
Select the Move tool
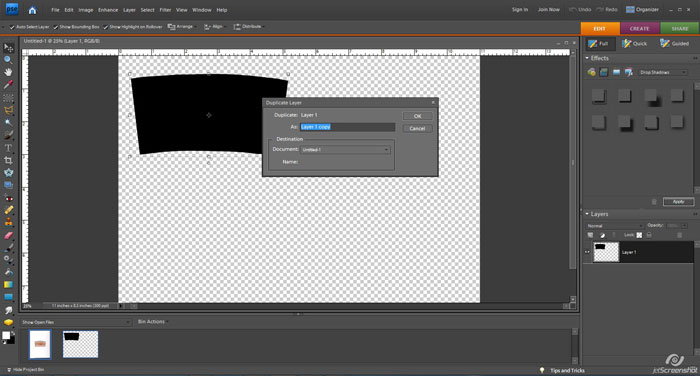[x=8, y=47]
